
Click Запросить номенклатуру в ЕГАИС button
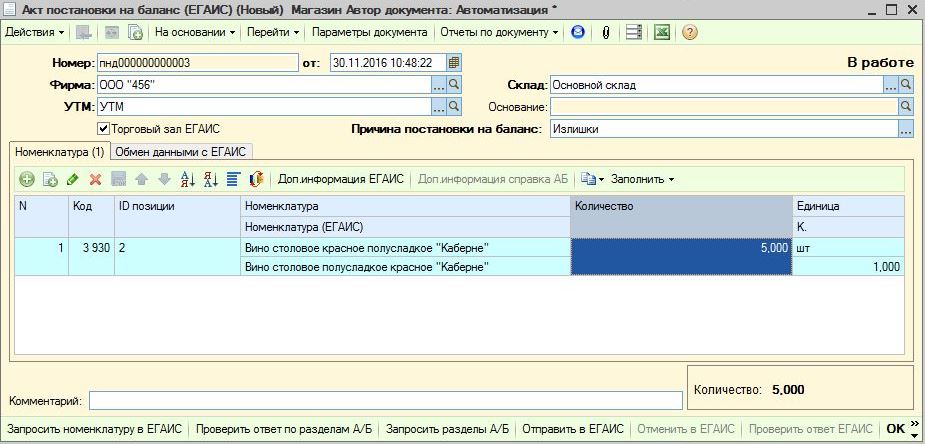(94, 429)
